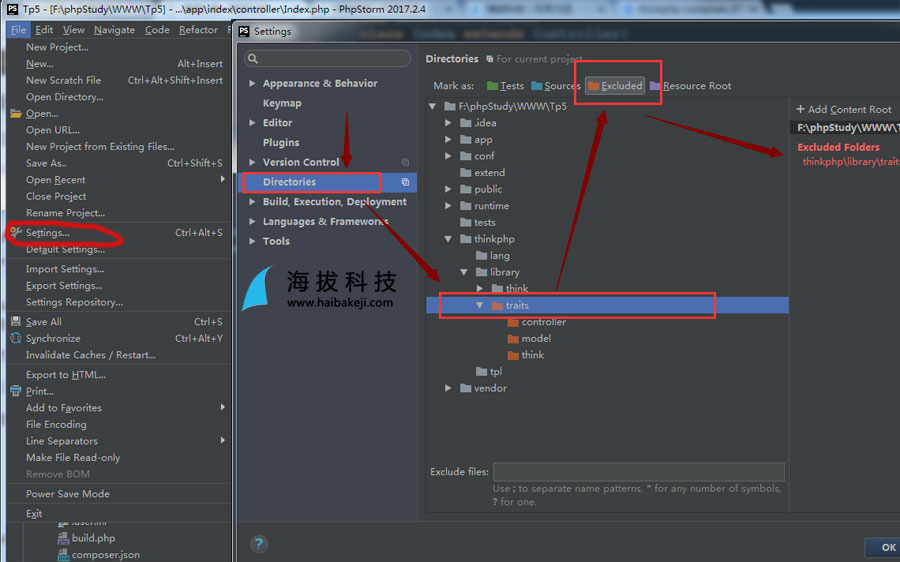Expand the Editor settings section
This screenshot has width=900, height=562.
(252, 123)
